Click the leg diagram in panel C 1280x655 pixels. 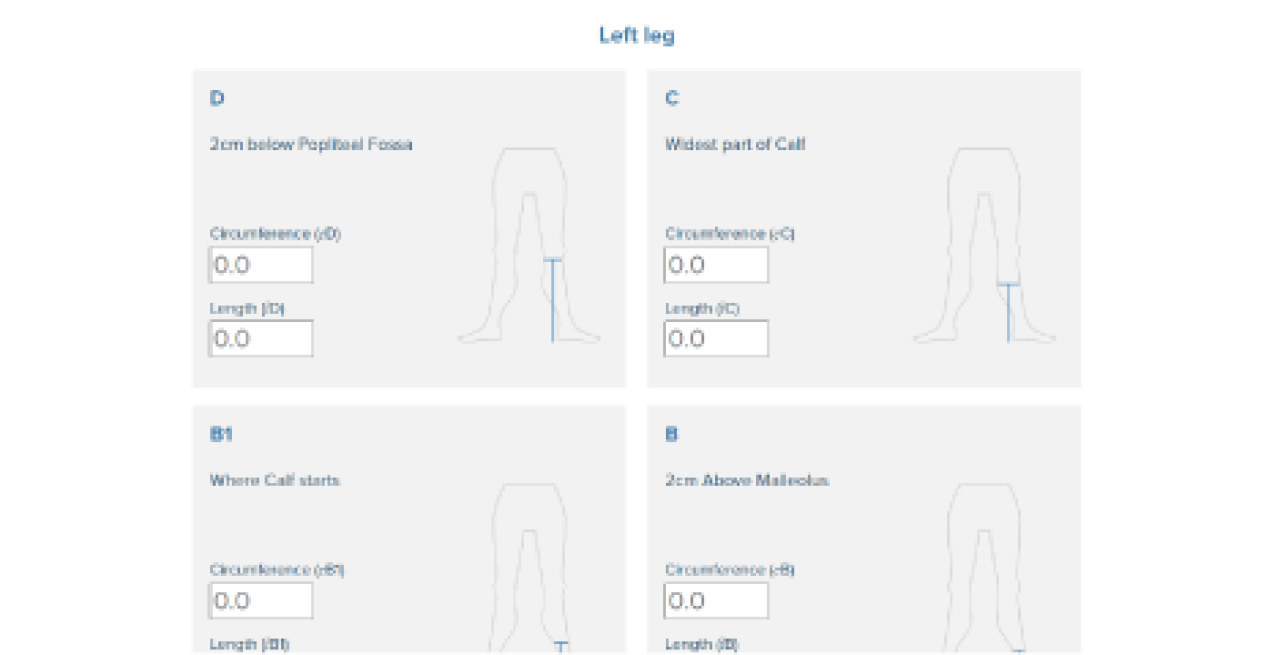(985, 245)
